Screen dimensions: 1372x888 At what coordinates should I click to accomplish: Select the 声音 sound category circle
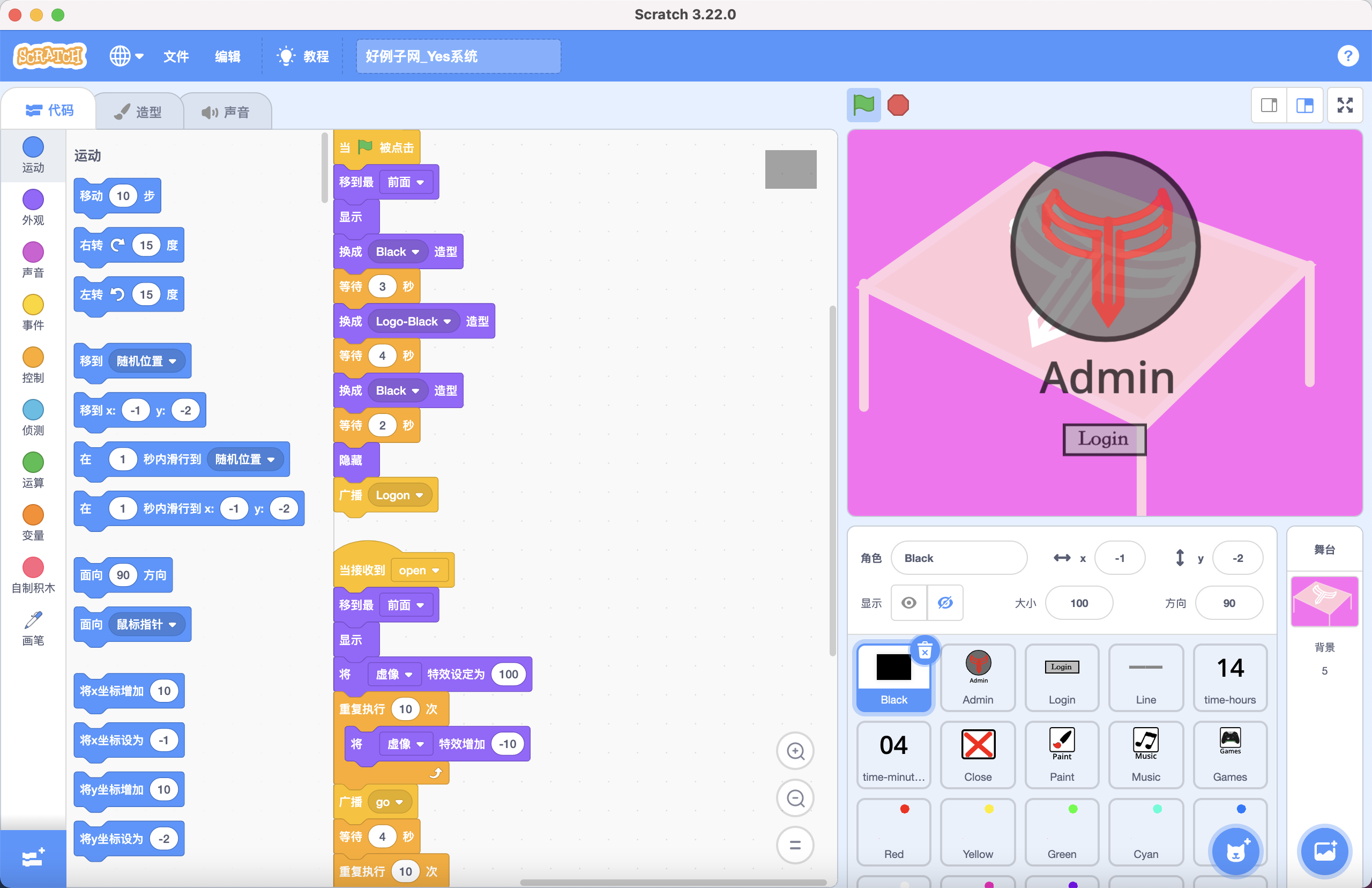pos(33,260)
